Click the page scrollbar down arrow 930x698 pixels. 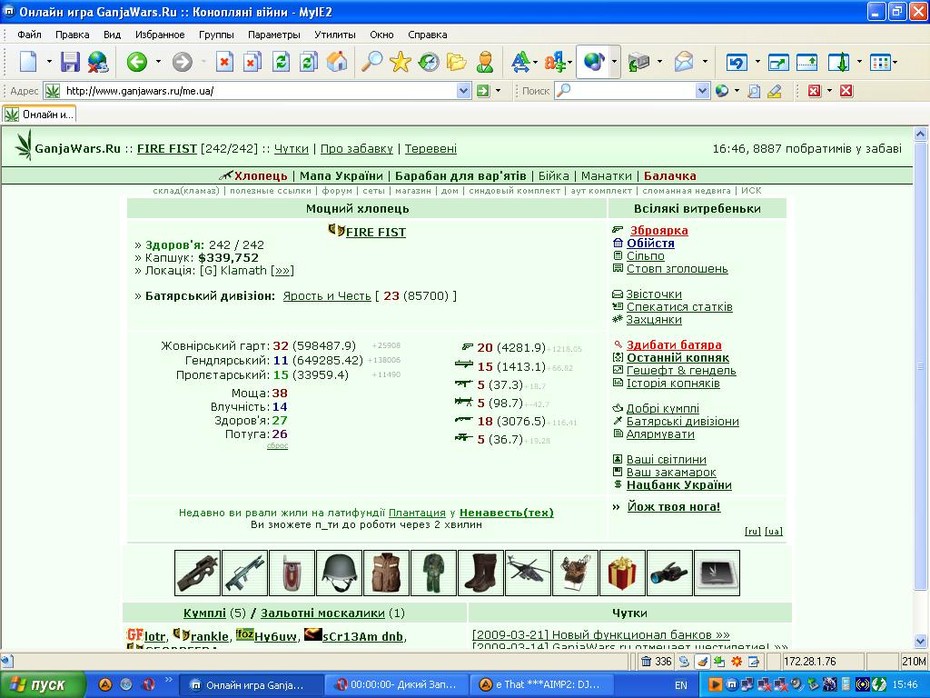920,641
